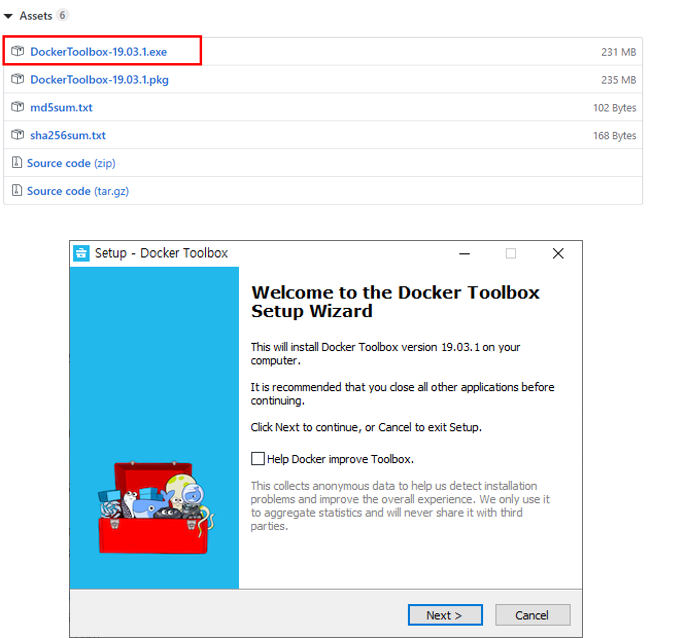This screenshot has height=638, width=675.
Task: Click the package icon beside DockerToolbox-19.03.1.pkg
Action: tap(17, 79)
